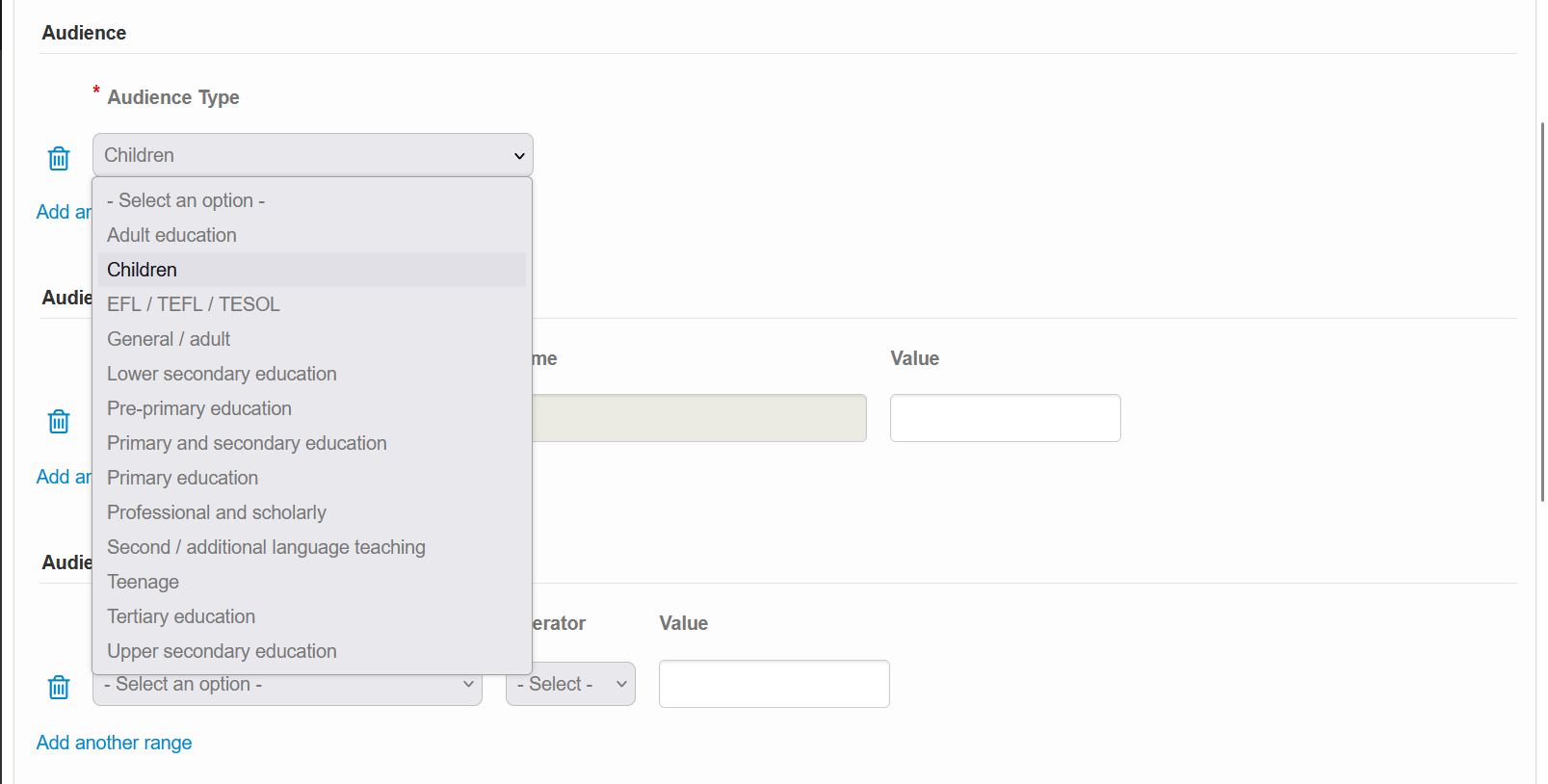
Task: Open the bottom '- Select an option -' dropdown
Action: point(287,688)
